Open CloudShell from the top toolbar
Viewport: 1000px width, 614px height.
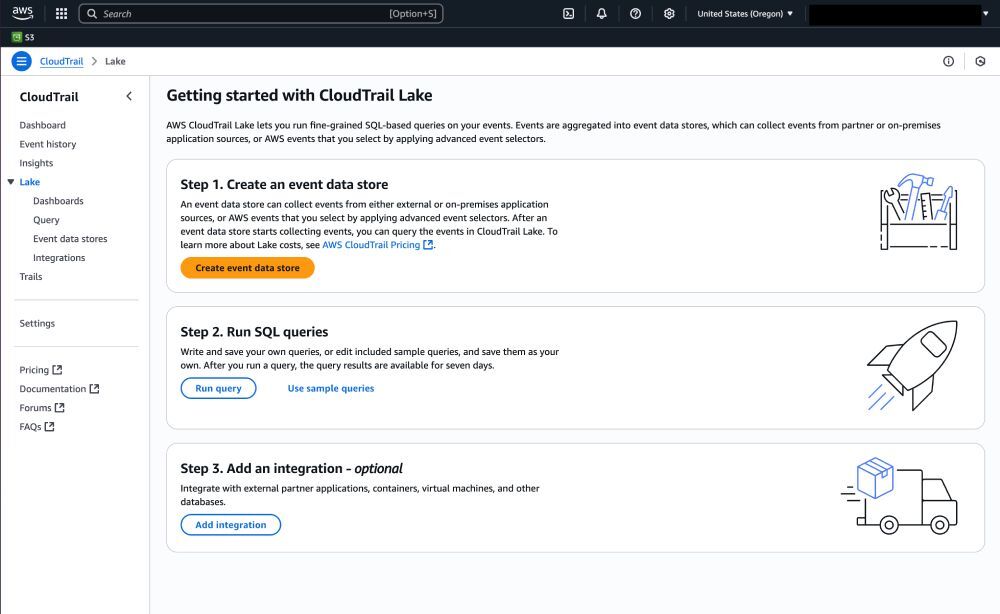568,13
